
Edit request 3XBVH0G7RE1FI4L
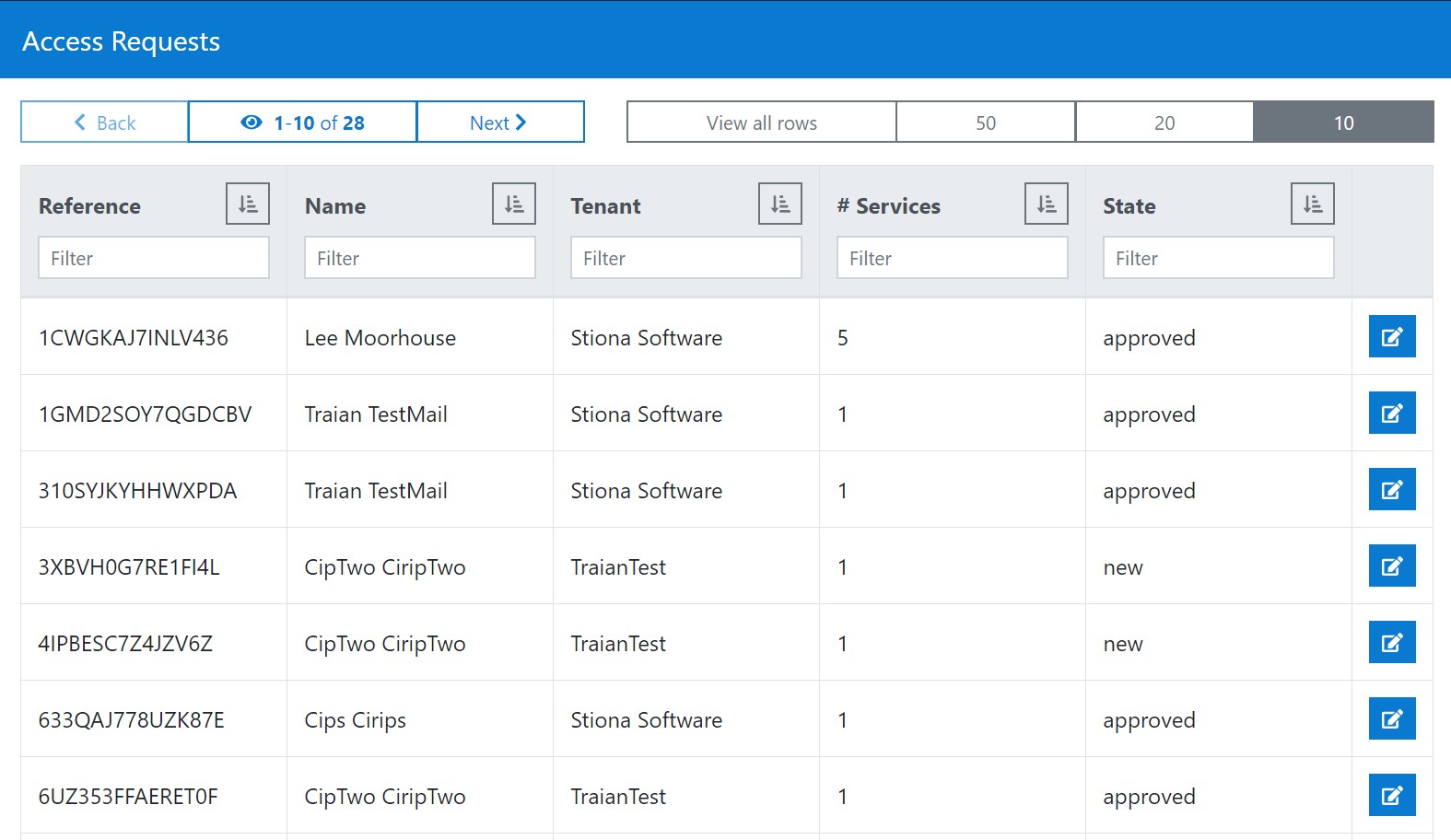(x=1392, y=566)
